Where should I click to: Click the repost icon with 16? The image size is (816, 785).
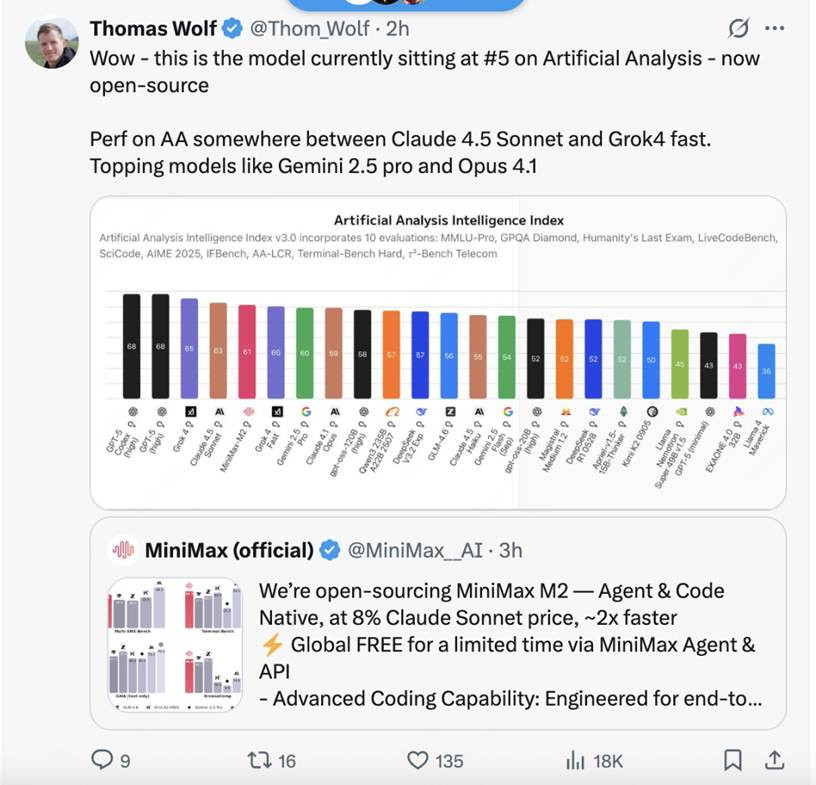point(258,761)
